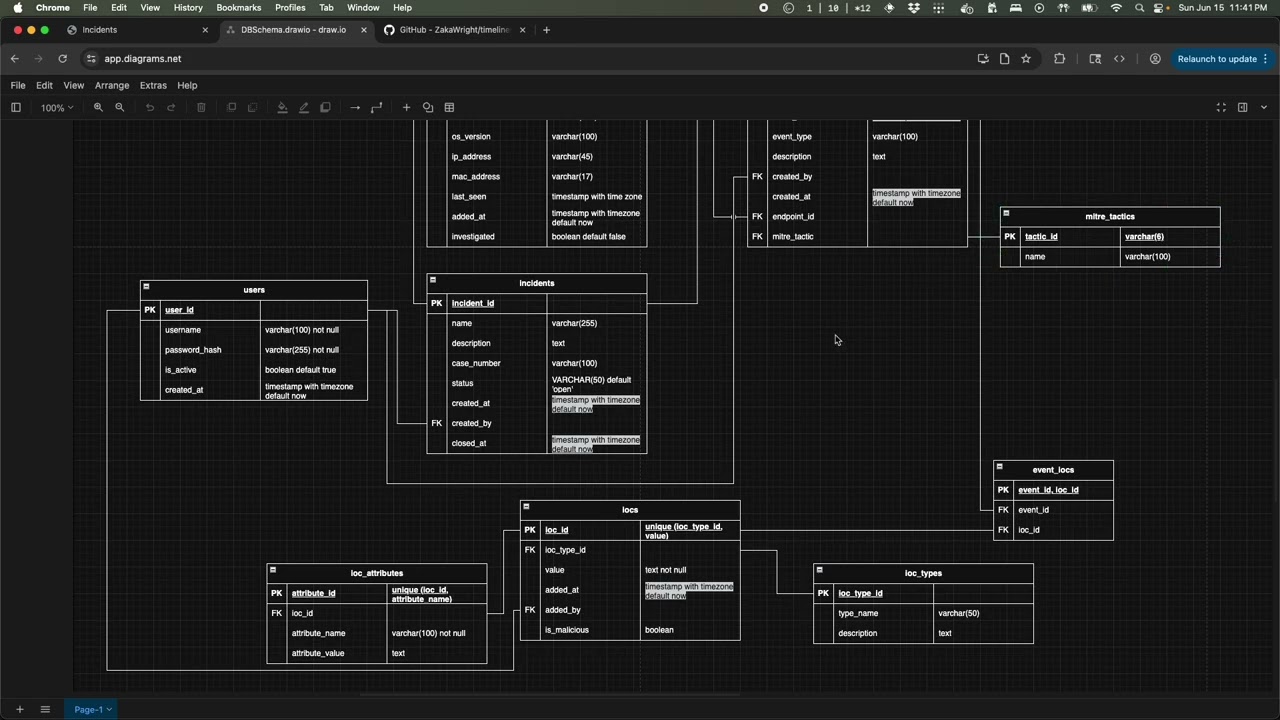Open the macOS Profiles menu
Screen dimensions: 1280x720
point(290,8)
